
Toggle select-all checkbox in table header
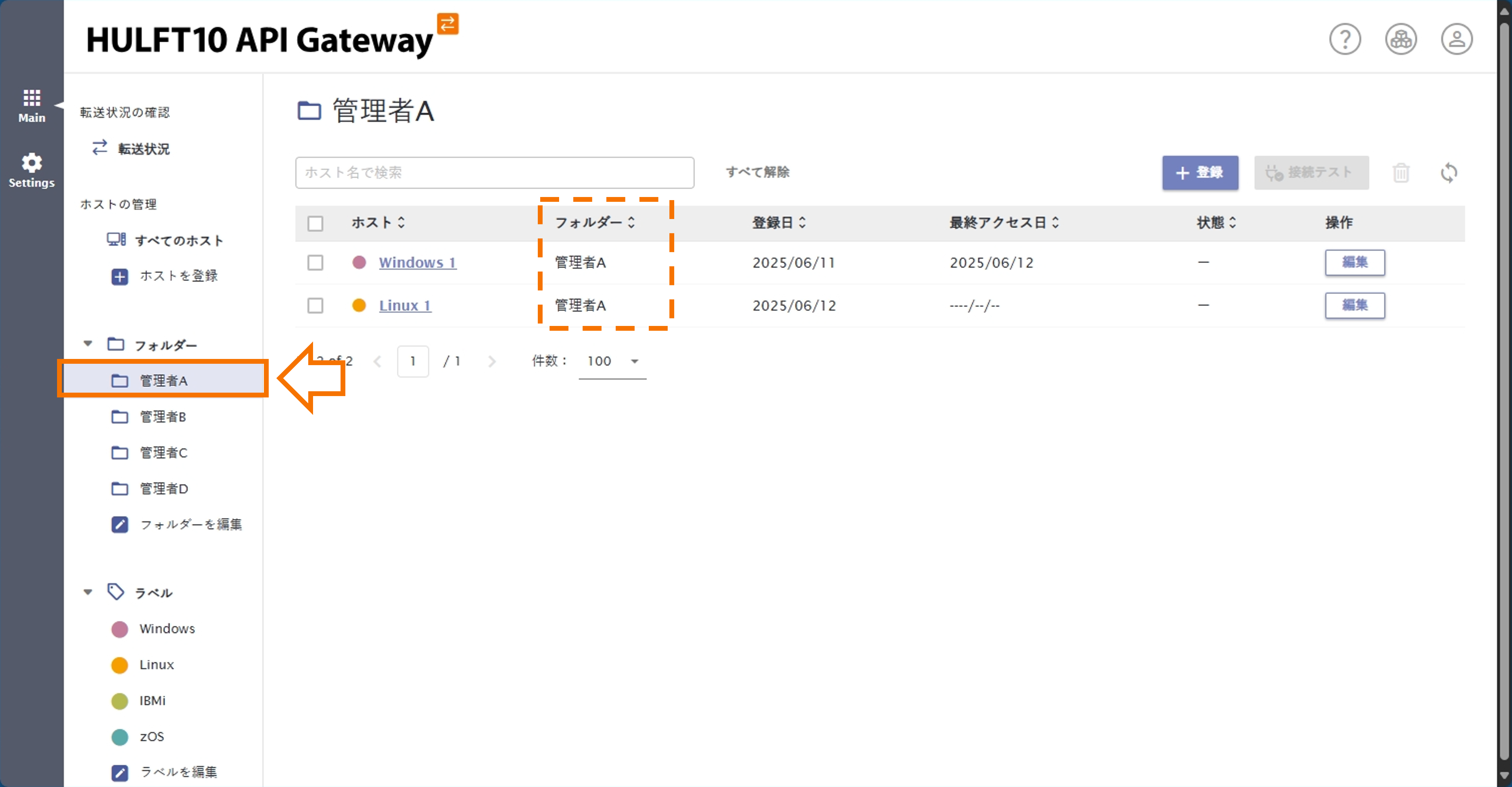(x=315, y=223)
